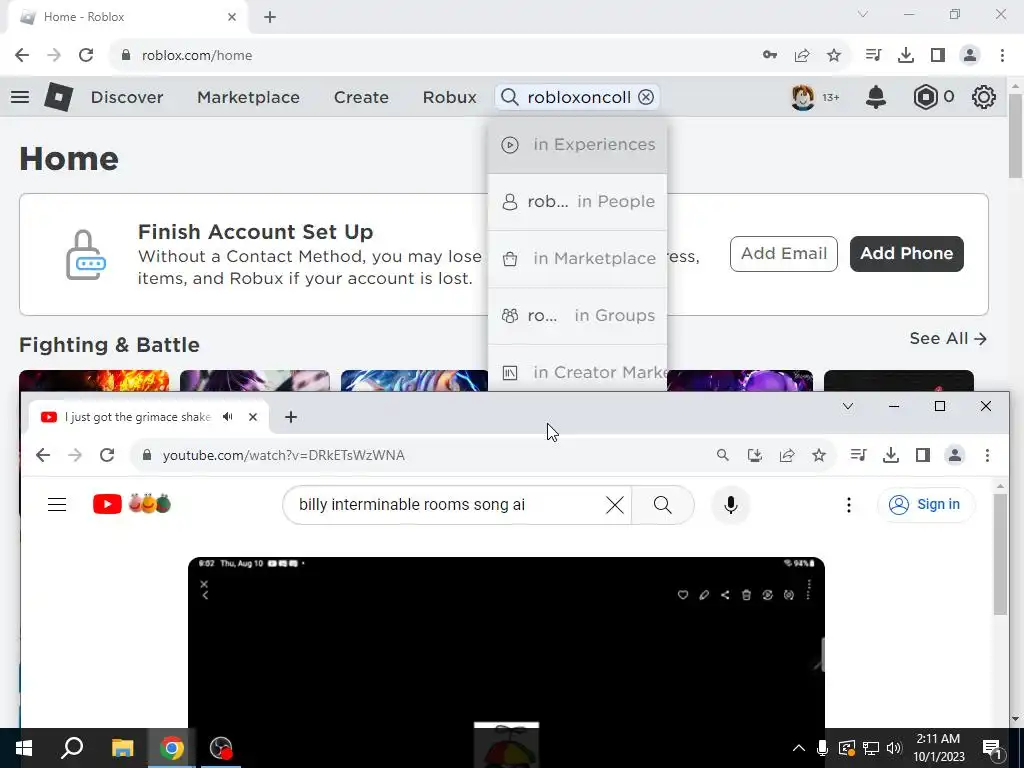Reload the YouTube page
Viewport: 1024px width, 768px height.
(107, 455)
